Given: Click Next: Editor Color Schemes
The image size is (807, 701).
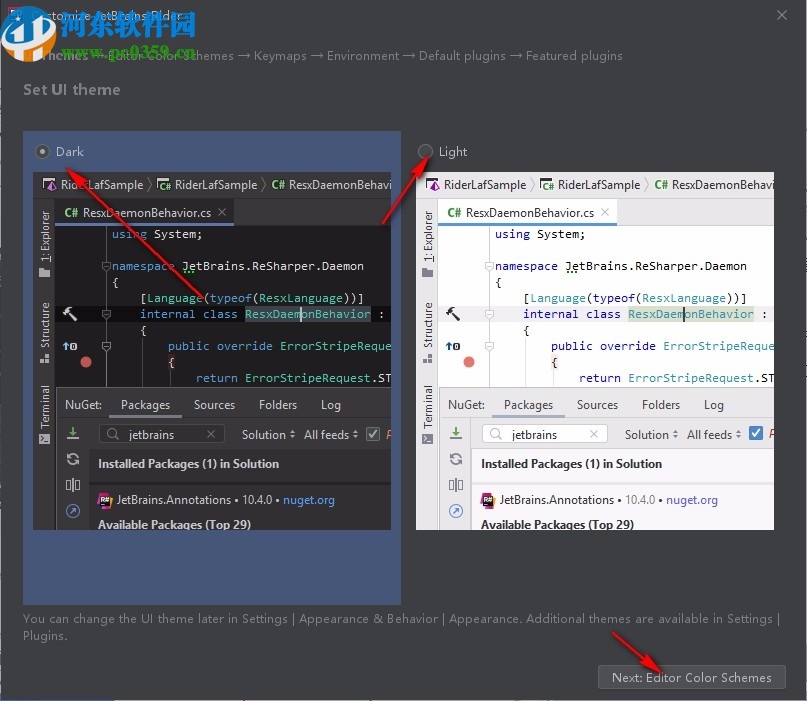Looking at the screenshot, I should [691, 677].
